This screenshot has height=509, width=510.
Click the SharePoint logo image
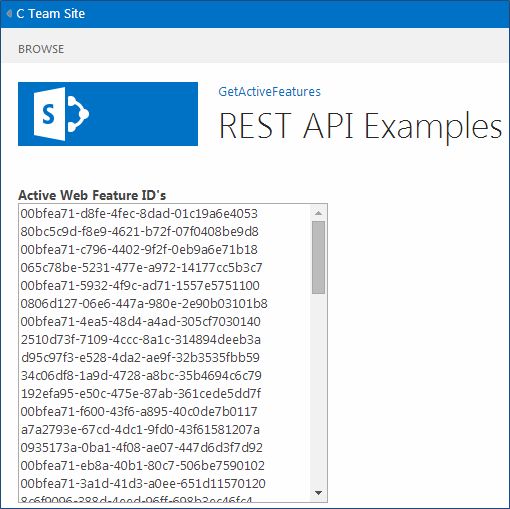108,114
